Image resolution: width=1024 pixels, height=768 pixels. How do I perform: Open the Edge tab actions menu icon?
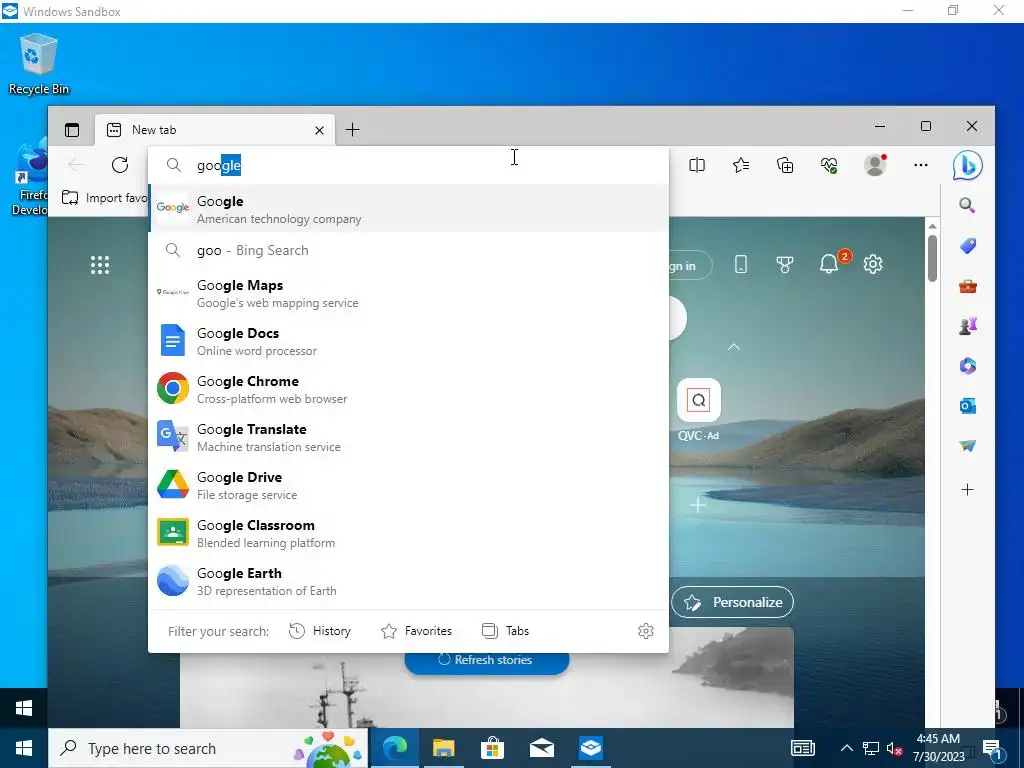click(72, 130)
